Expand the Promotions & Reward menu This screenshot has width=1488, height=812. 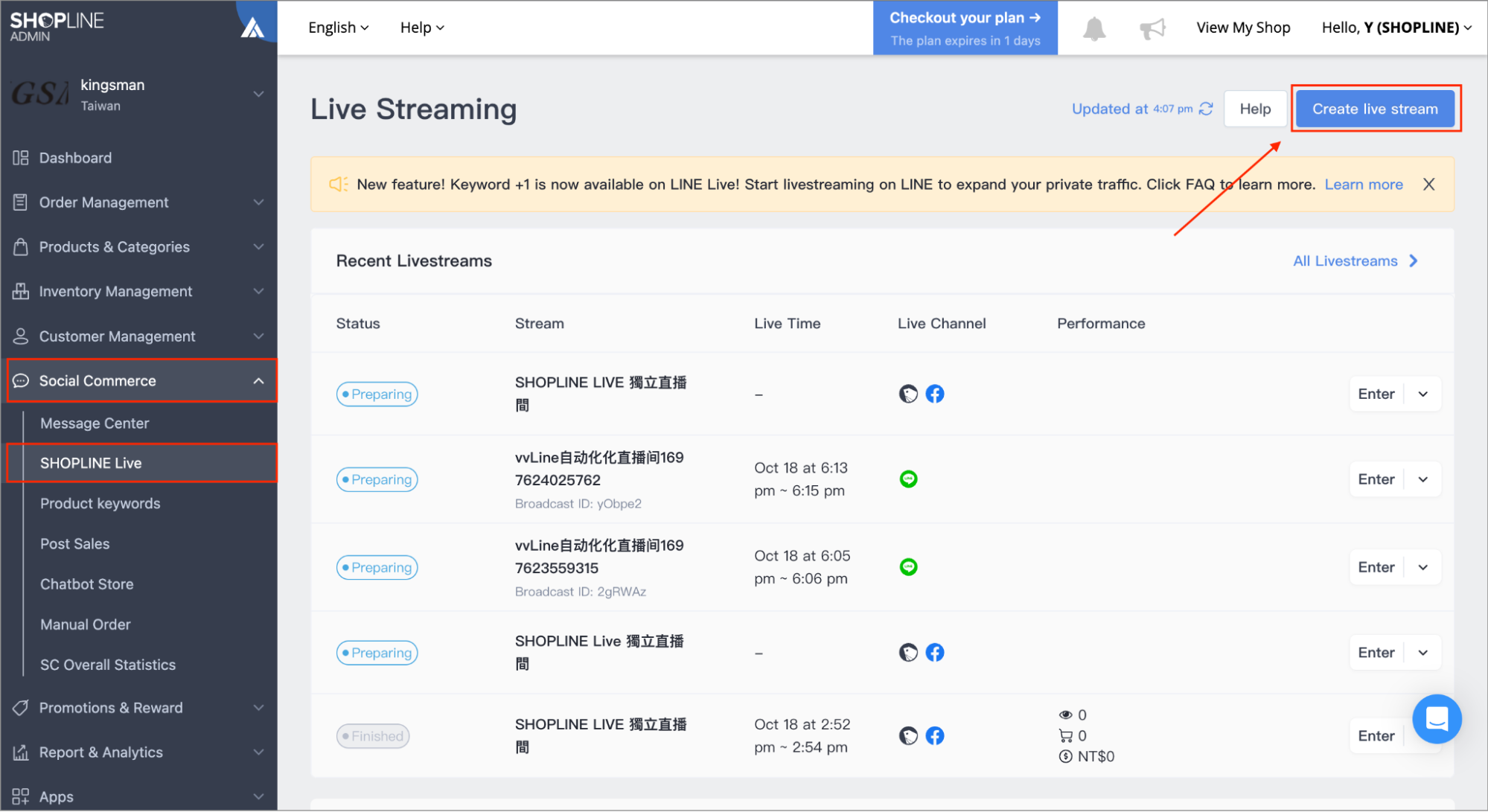click(x=258, y=708)
